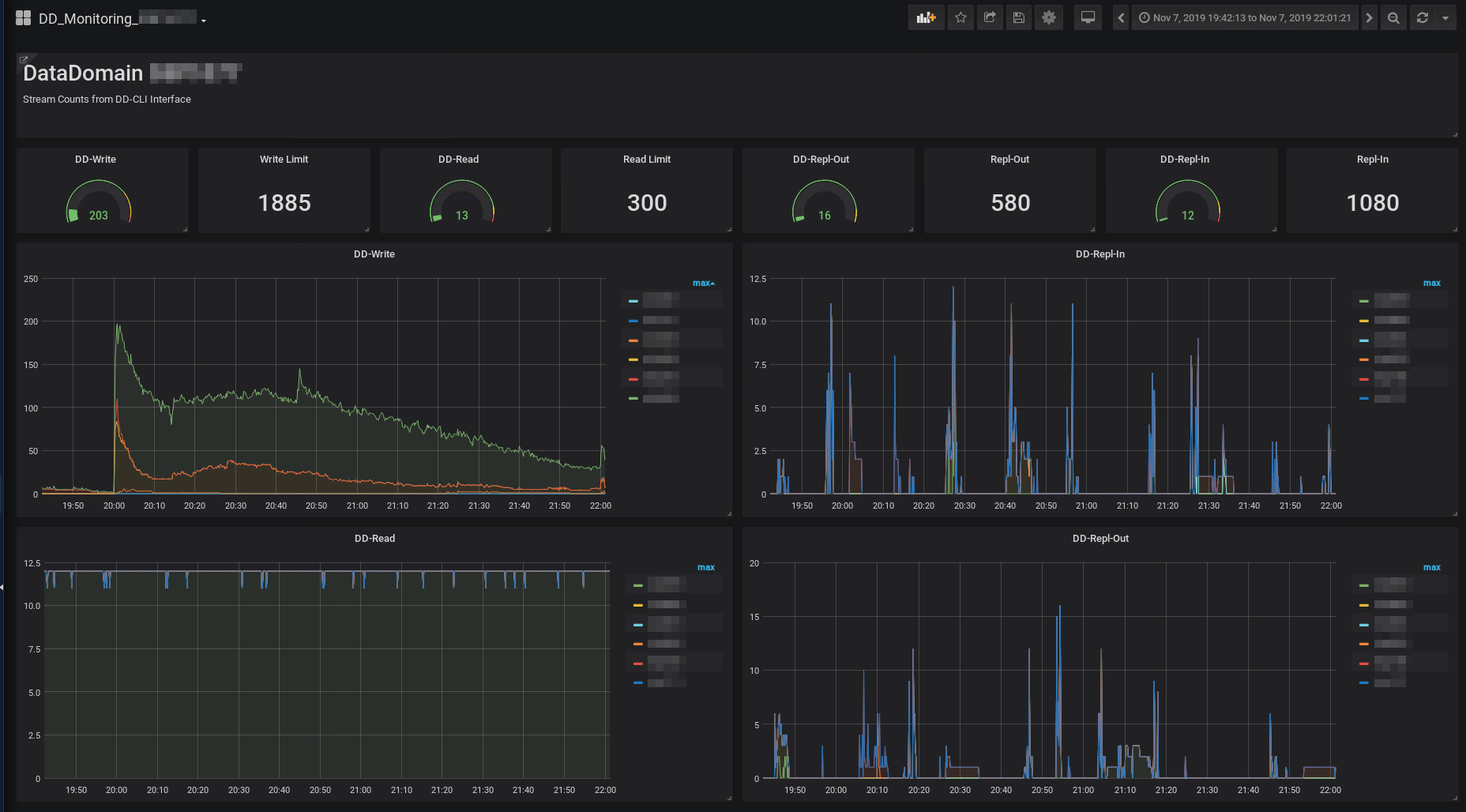Open external link icon on DataDomain panel

click(23, 59)
